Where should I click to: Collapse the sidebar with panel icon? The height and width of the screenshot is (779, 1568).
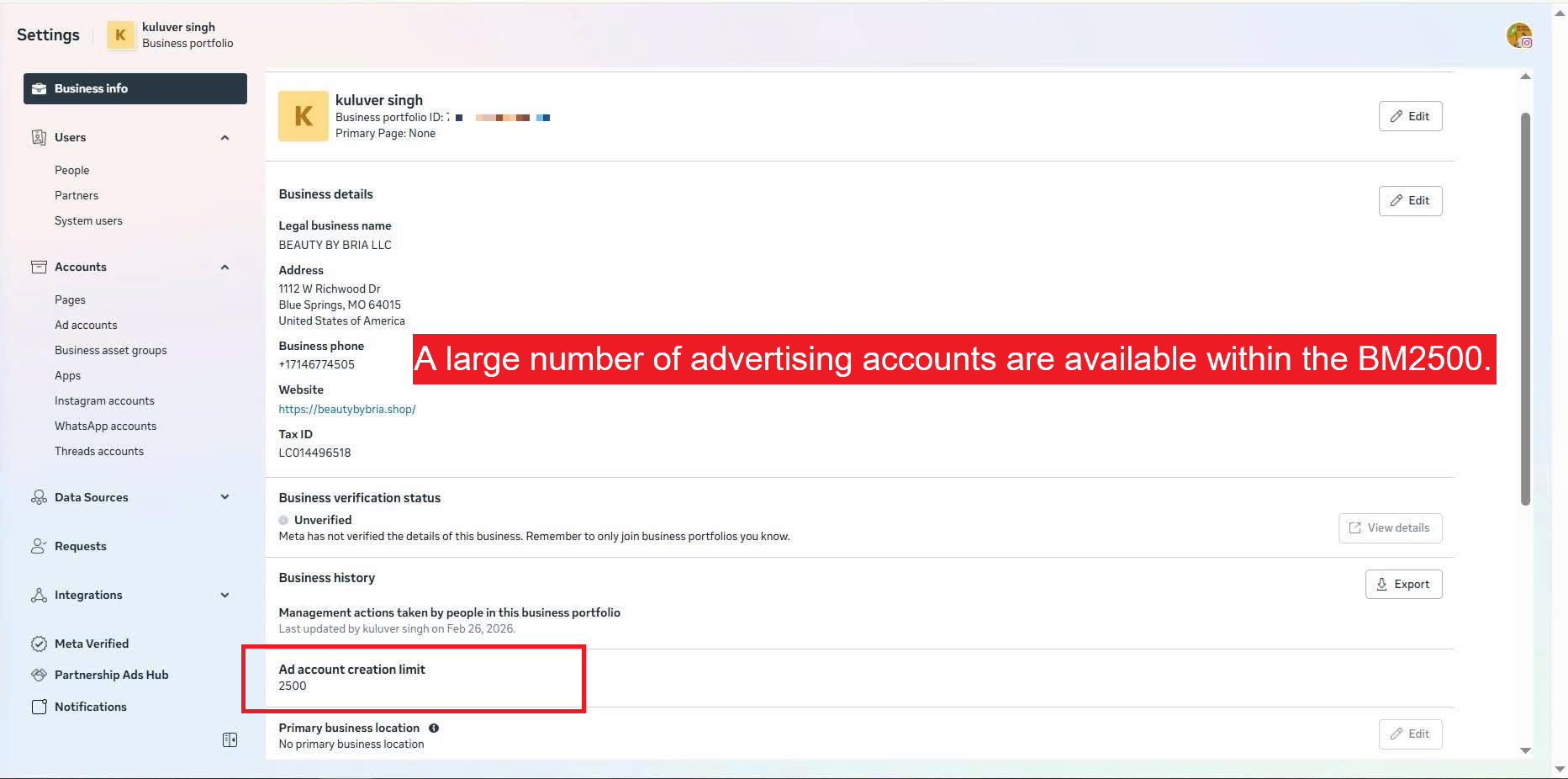coord(230,739)
